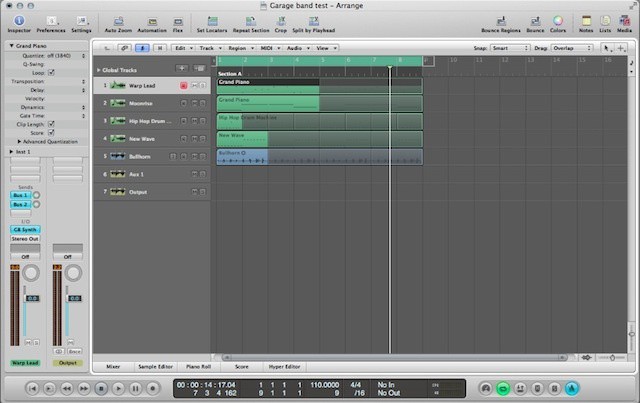Click the link button in Arrange header
Screen dimensions: 640x403
(124, 48)
